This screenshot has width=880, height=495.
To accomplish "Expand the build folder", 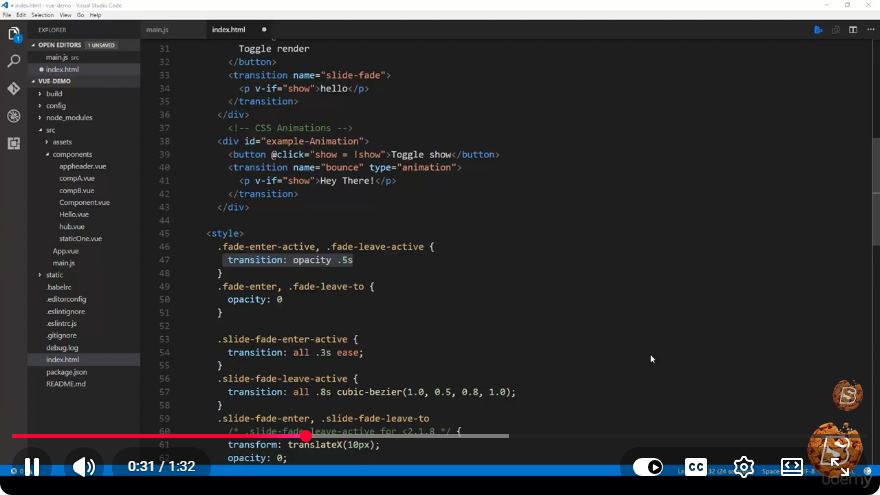I will point(54,94).
